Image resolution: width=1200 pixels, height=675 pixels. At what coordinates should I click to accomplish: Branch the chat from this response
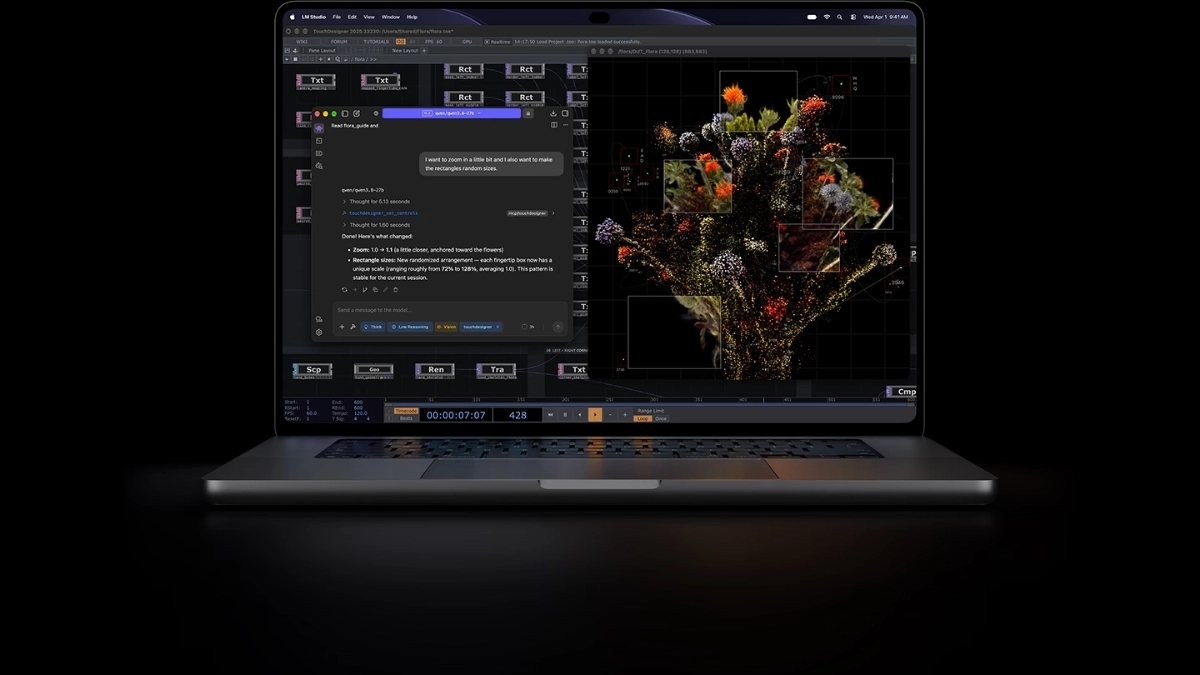[x=365, y=290]
